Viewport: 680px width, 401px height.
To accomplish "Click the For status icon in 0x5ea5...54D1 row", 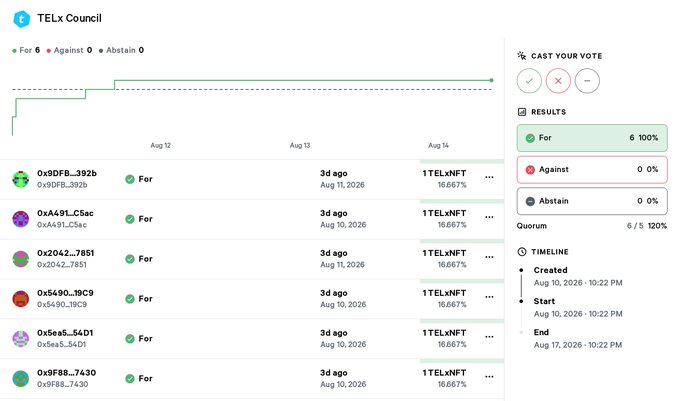I will 130,339.
